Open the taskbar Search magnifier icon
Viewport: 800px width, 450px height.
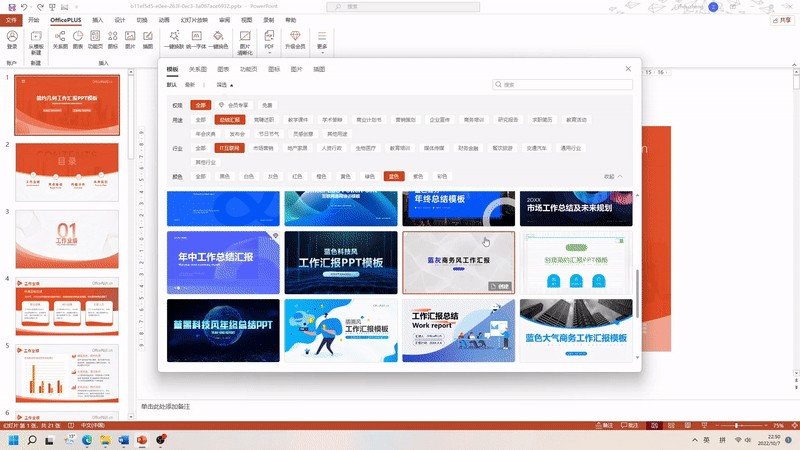[32, 440]
